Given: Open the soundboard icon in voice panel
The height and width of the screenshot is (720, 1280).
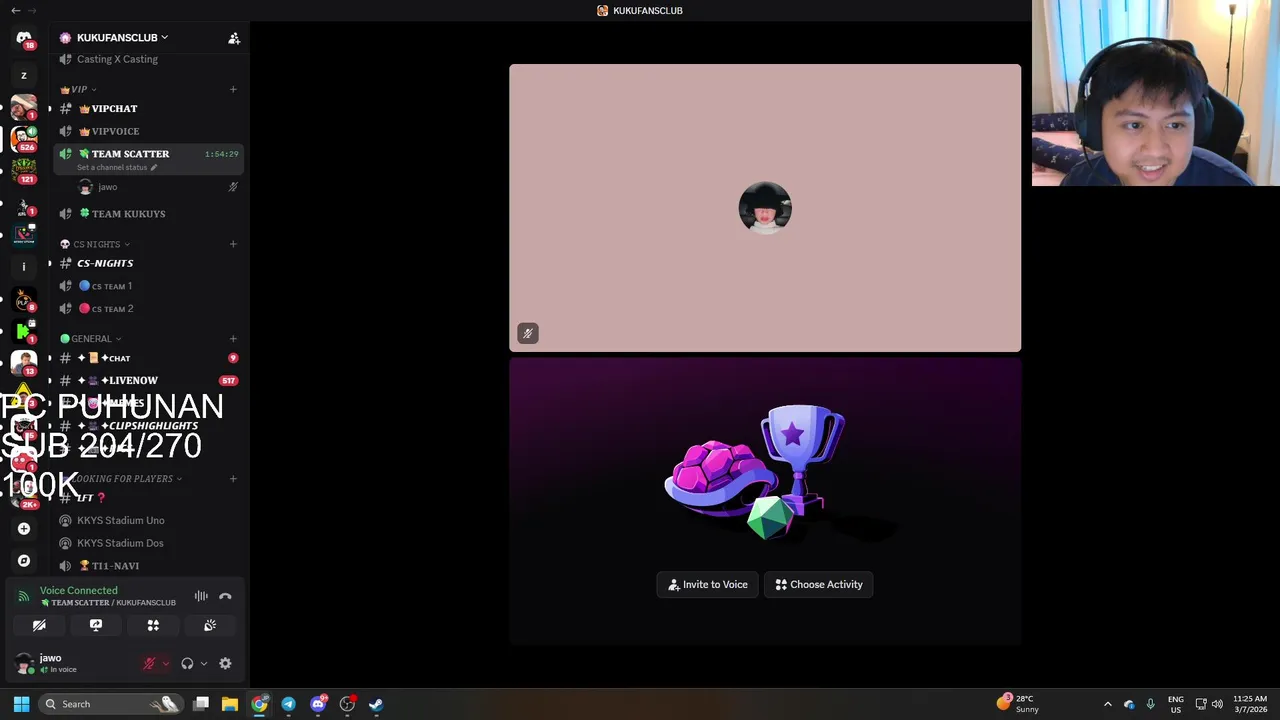Looking at the screenshot, I should click(x=210, y=625).
